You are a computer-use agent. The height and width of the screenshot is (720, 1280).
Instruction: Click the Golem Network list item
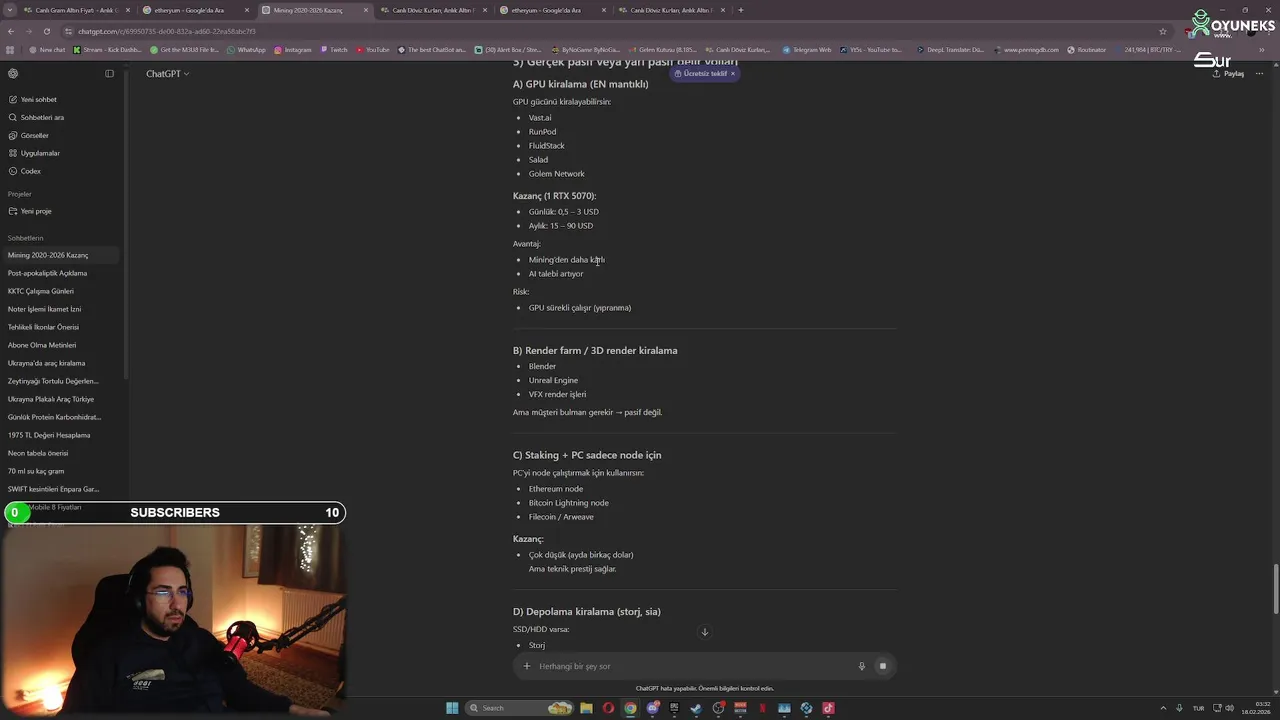[556, 174]
